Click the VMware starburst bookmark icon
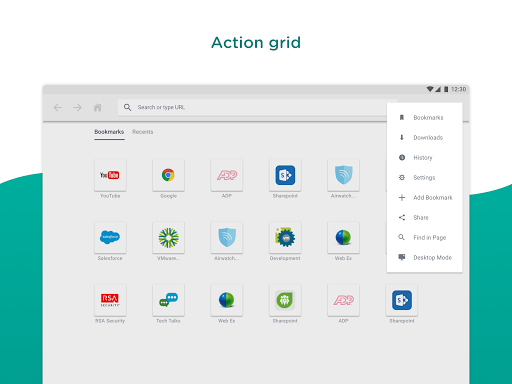The image size is (512, 384). click(x=168, y=237)
